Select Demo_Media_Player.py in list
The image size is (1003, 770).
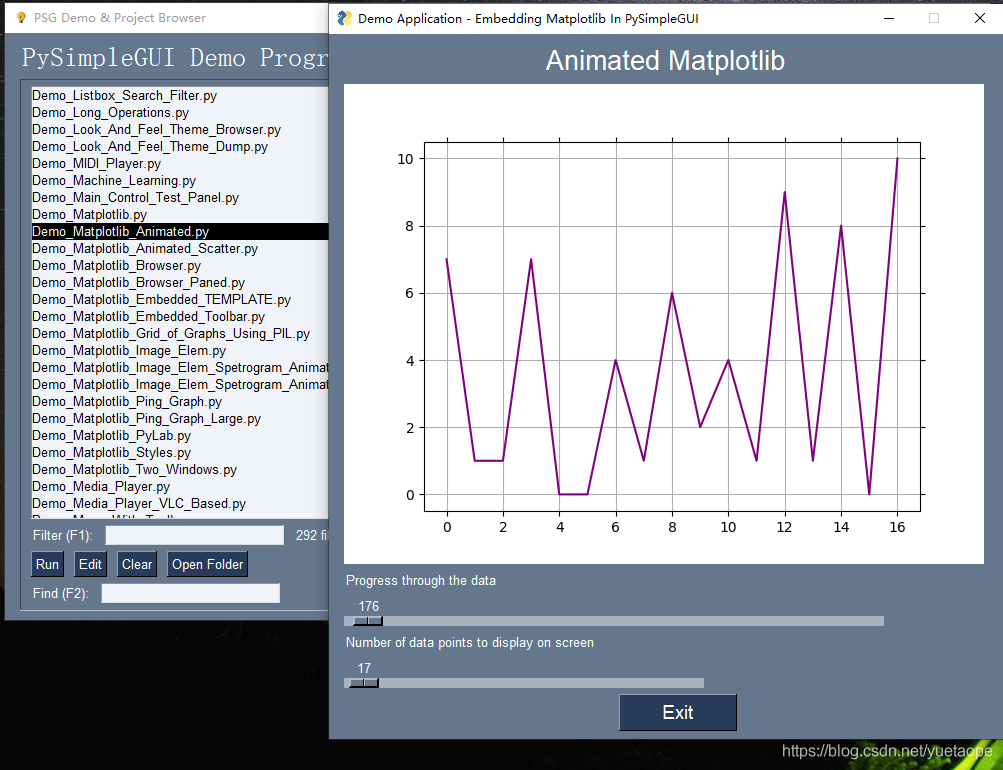tap(180, 487)
